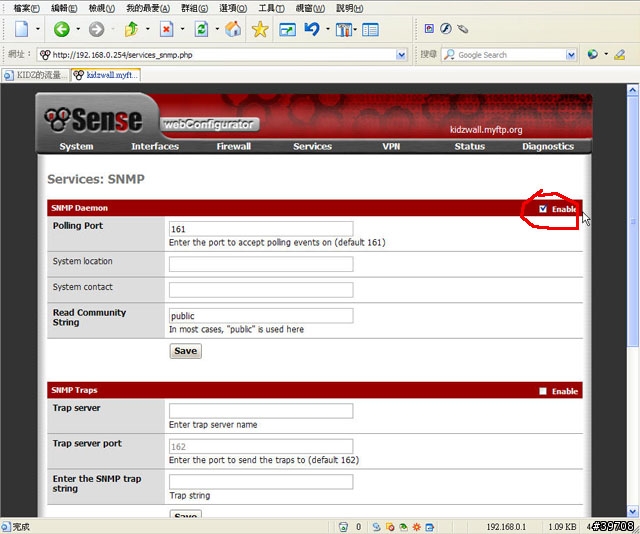Screen dimensions: 640x534
Task: Open the address bar URL dropdown
Action: [x=401, y=55]
